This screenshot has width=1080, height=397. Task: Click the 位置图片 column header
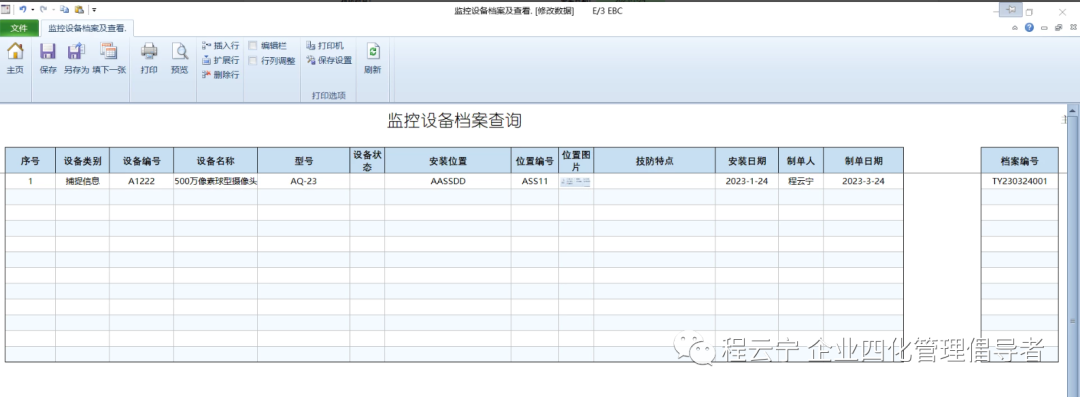tap(576, 161)
